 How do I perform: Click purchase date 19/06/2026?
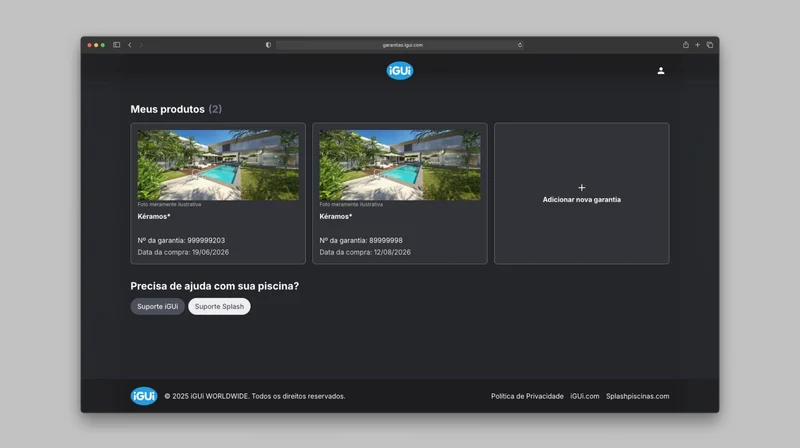(210, 252)
